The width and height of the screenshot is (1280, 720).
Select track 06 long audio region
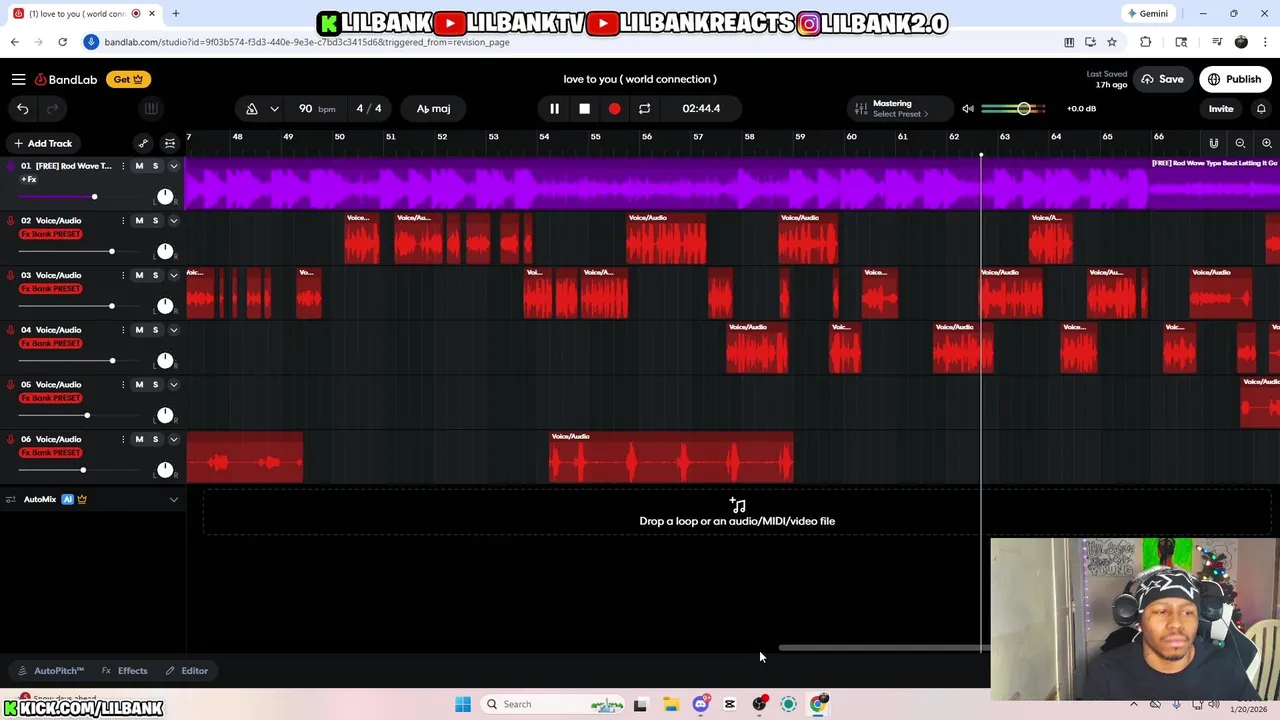(671, 458)
